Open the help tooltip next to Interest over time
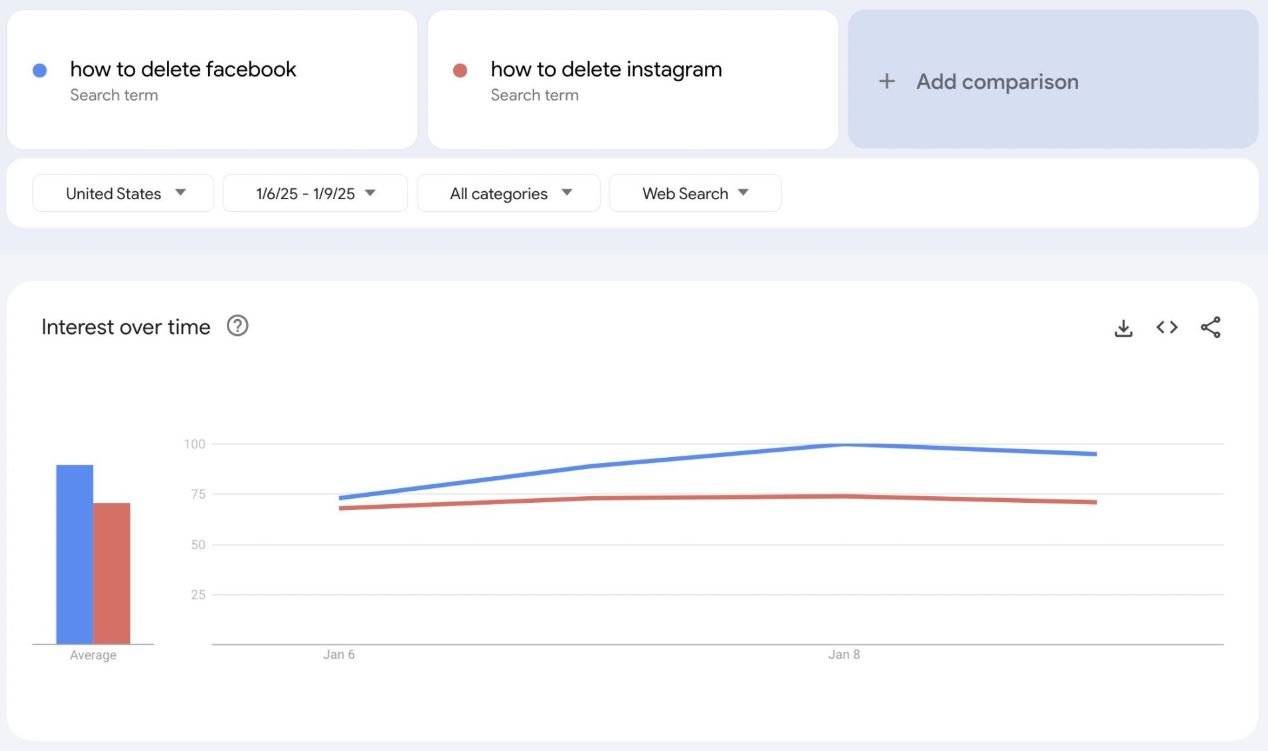 click(x=237, y=325)
